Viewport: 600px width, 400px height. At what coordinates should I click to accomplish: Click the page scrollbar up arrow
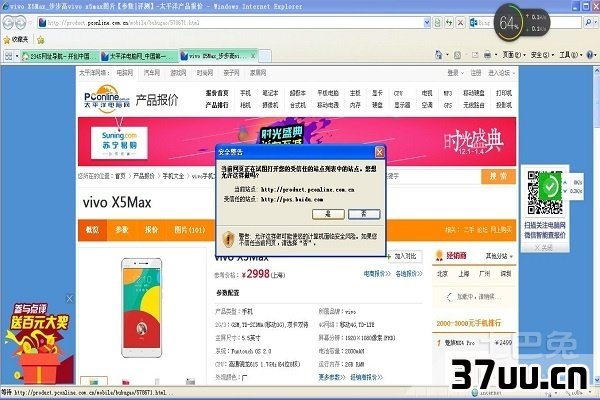click(x=597, y=71)
